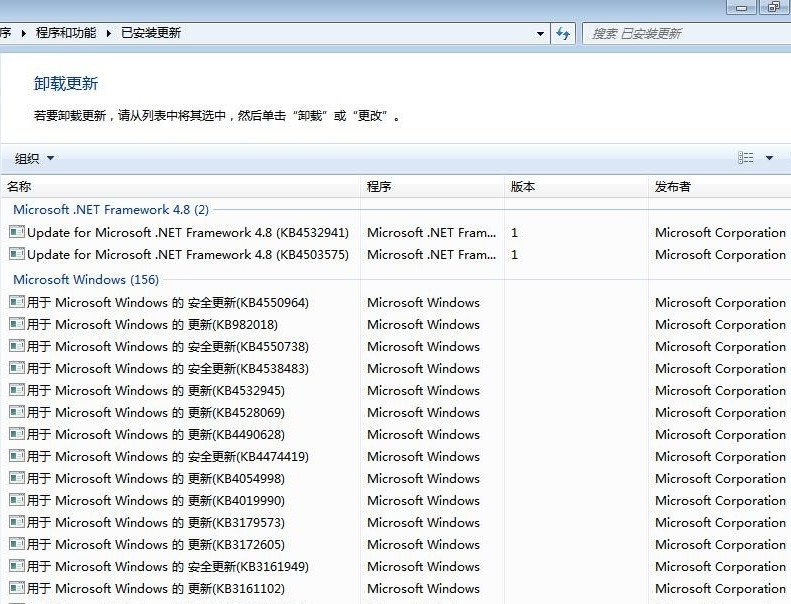Select the icon of security update KB4550964
This screenshot has height=604, width=791.
point(16,302)
